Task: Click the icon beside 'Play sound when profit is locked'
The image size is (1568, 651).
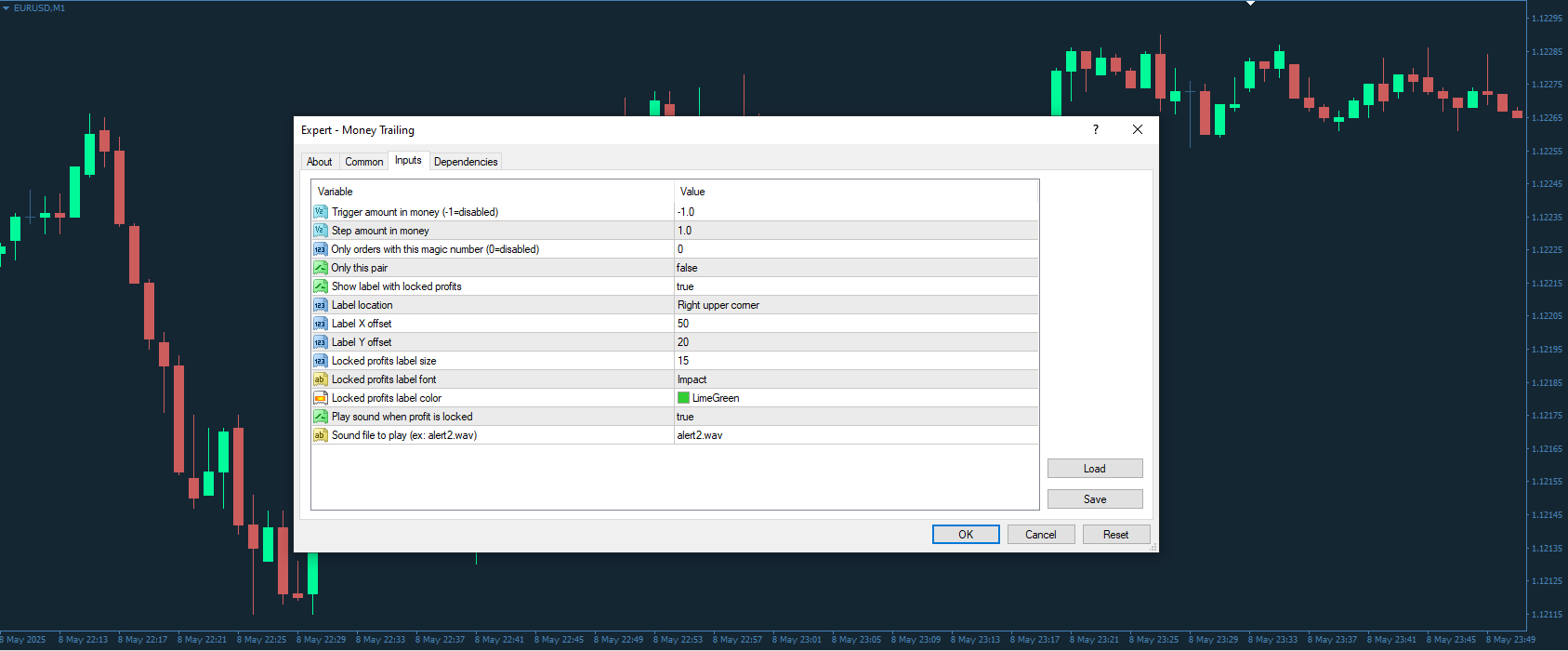Action: pos(321,417)
